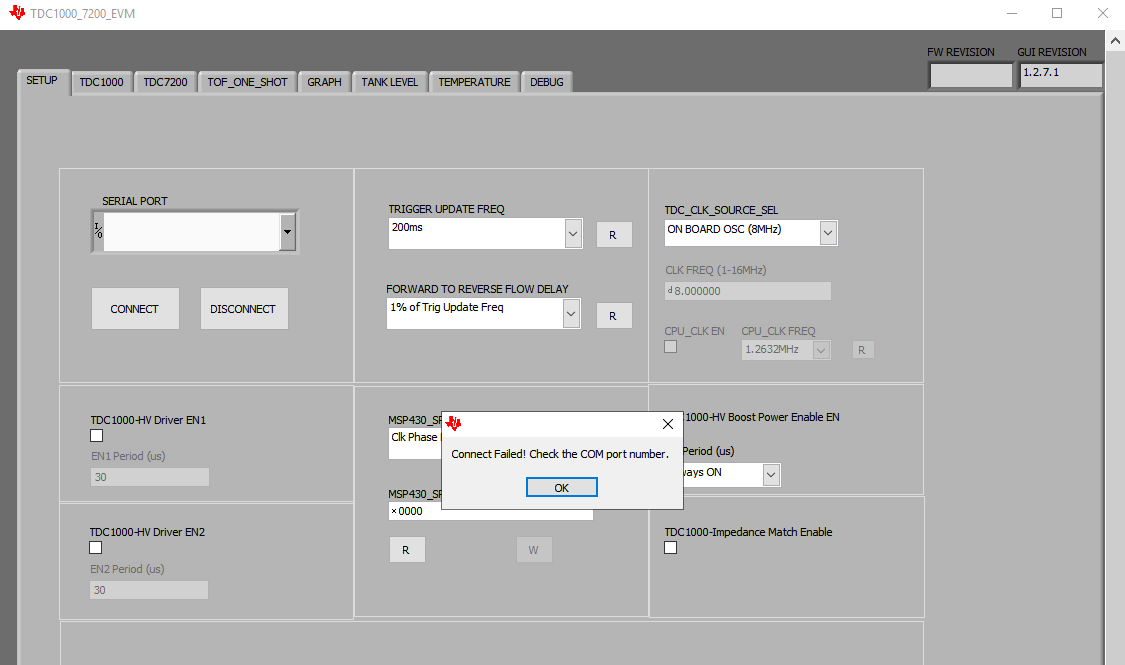The image size is (1125, 665).
Task: Expand the SERIAL PORT dropdown arrow
Action: click(287, 232)
